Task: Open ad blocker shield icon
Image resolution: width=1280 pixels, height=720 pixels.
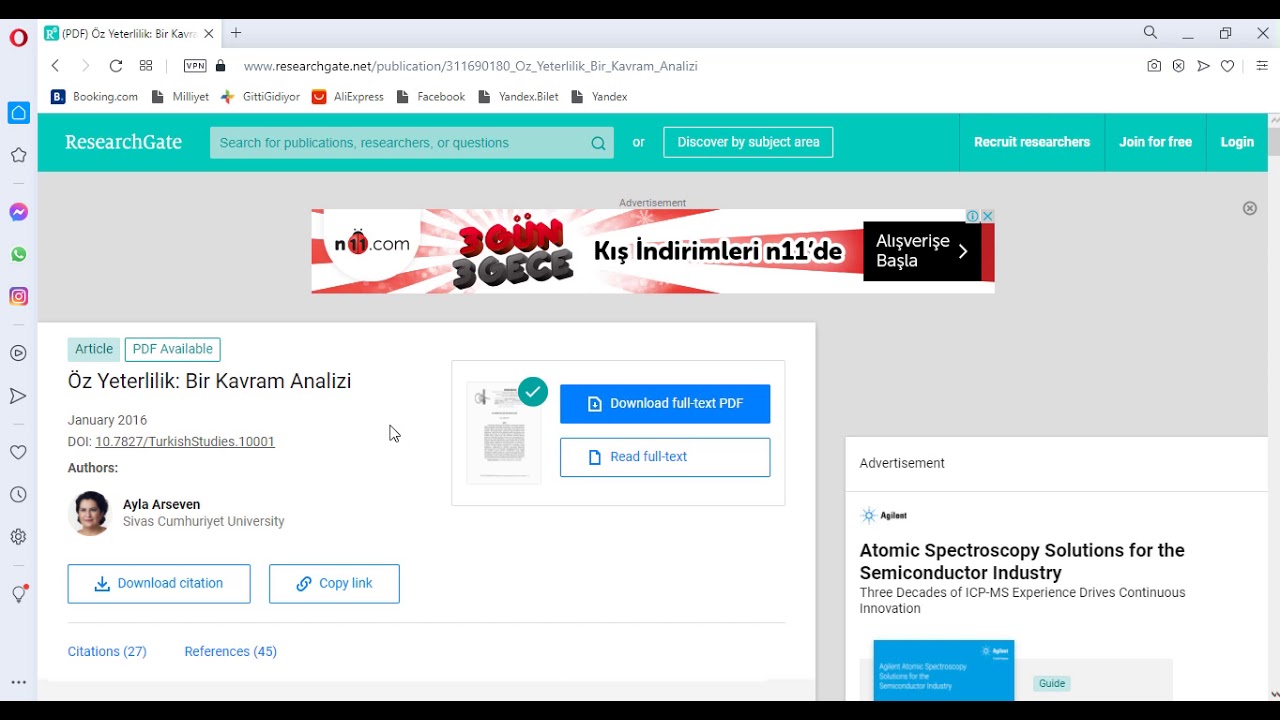Action: [1178, 66]
